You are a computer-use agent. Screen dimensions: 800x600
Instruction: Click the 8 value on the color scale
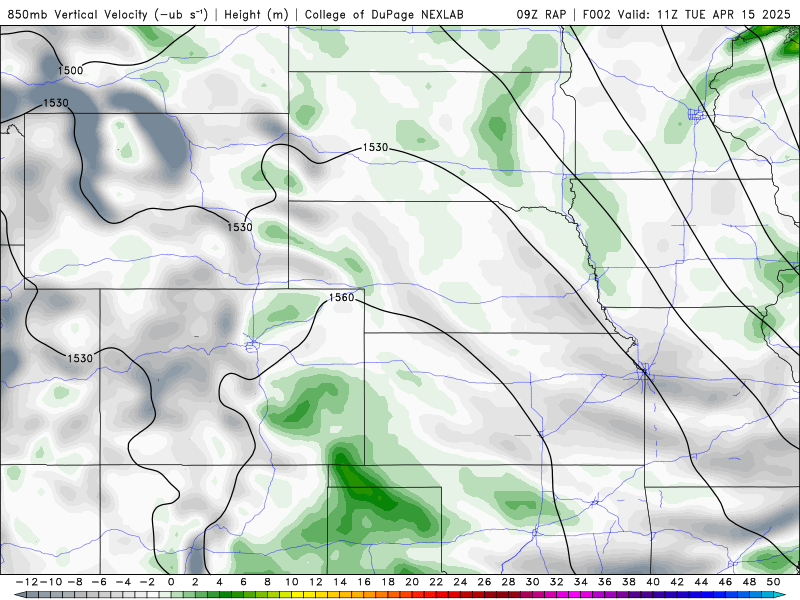coord(267,582)
